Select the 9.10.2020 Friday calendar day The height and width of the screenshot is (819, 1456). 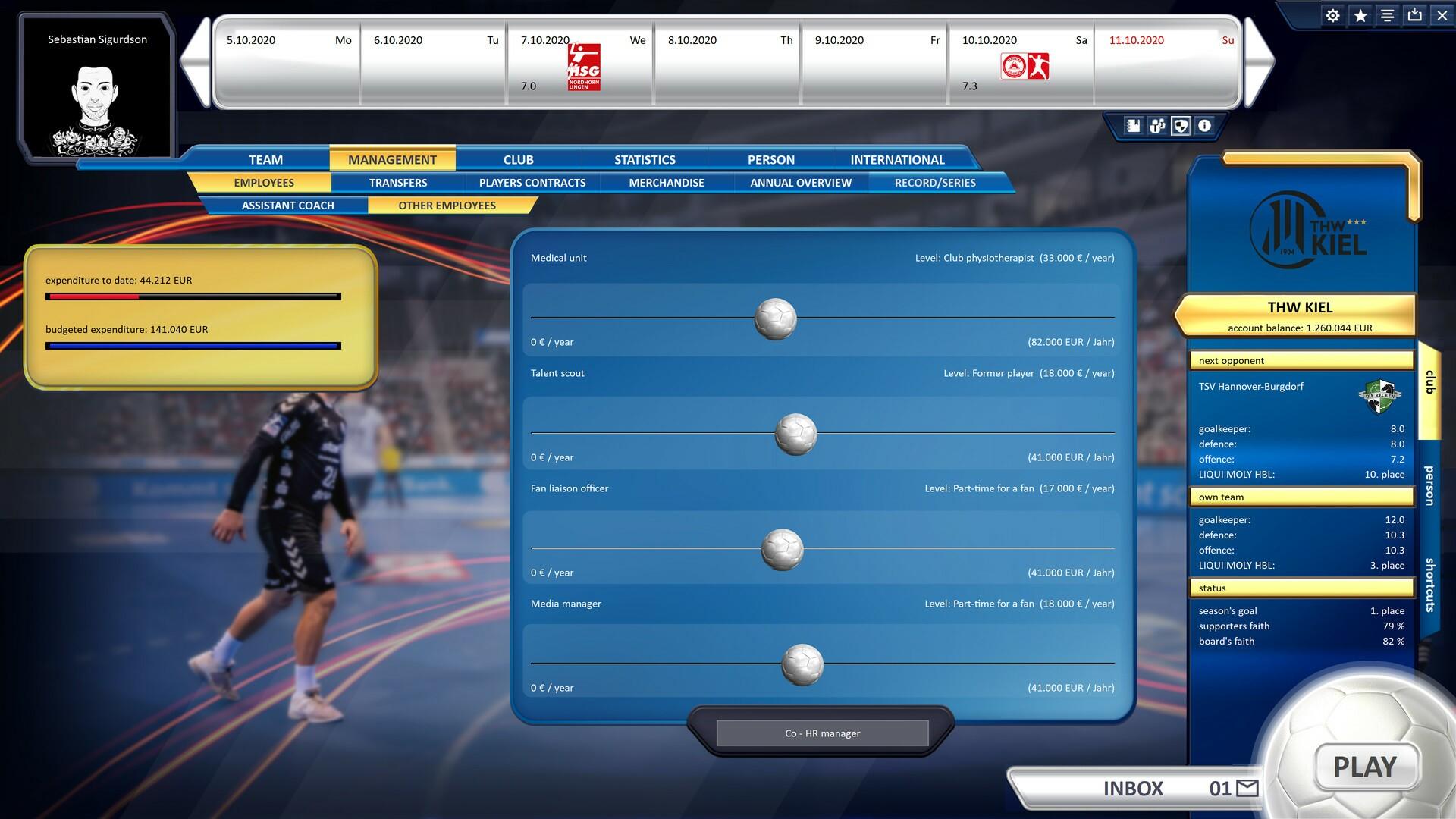click(876, 64)
